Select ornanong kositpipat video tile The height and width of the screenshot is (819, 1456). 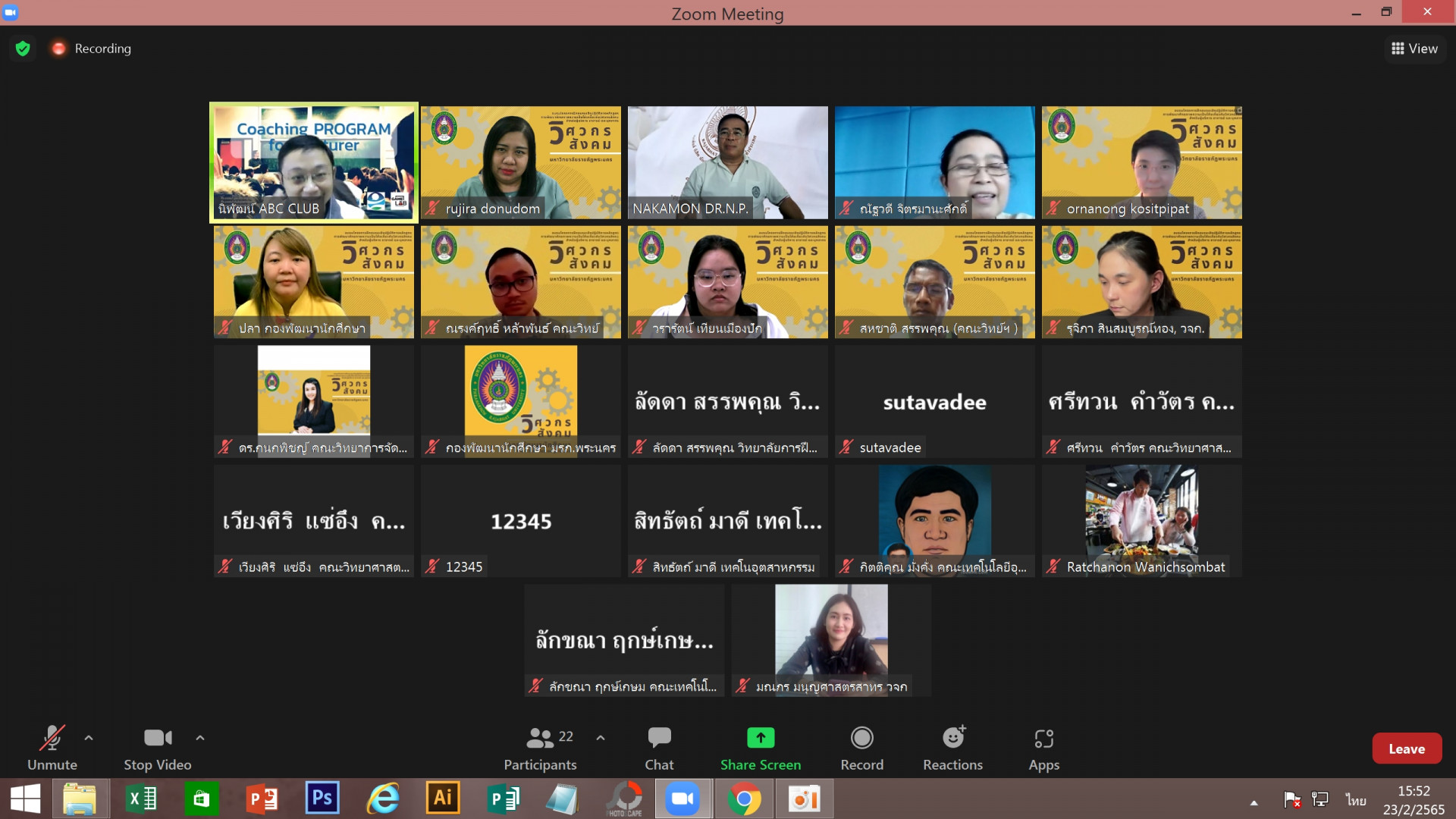coord(1142,162)
